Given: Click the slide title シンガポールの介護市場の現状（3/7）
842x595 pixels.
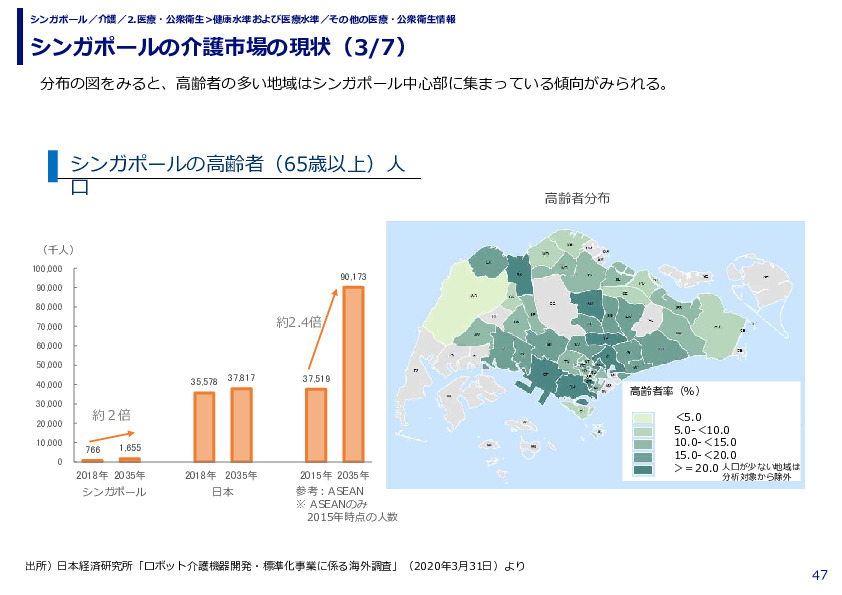Looking at the screenshot, I should click(x=220, y=47).
